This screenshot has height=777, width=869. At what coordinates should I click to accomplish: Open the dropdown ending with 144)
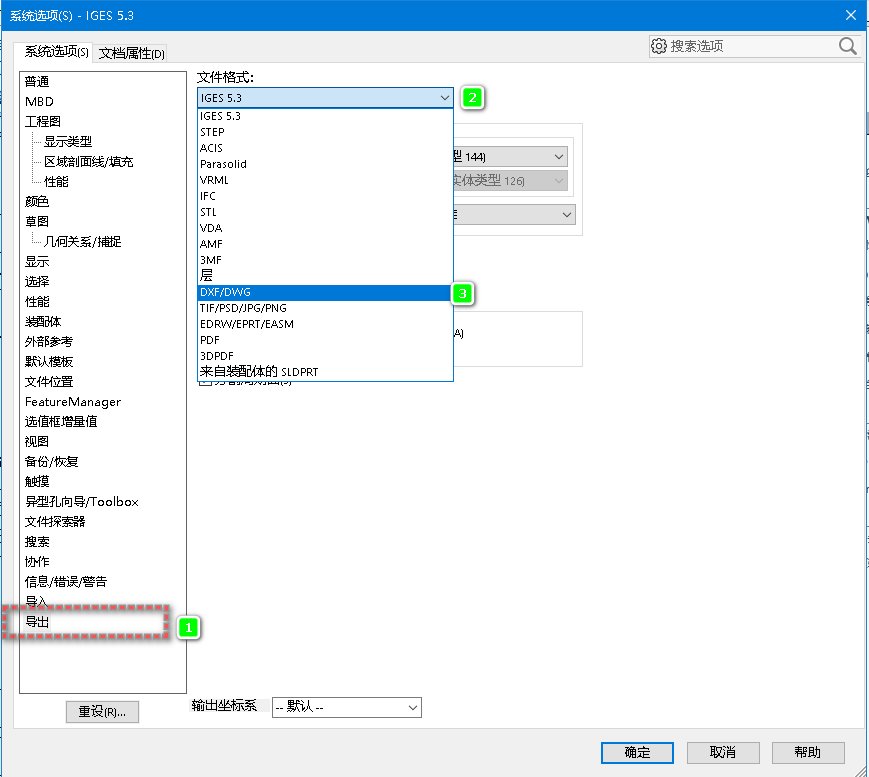(x=510, y=157)
